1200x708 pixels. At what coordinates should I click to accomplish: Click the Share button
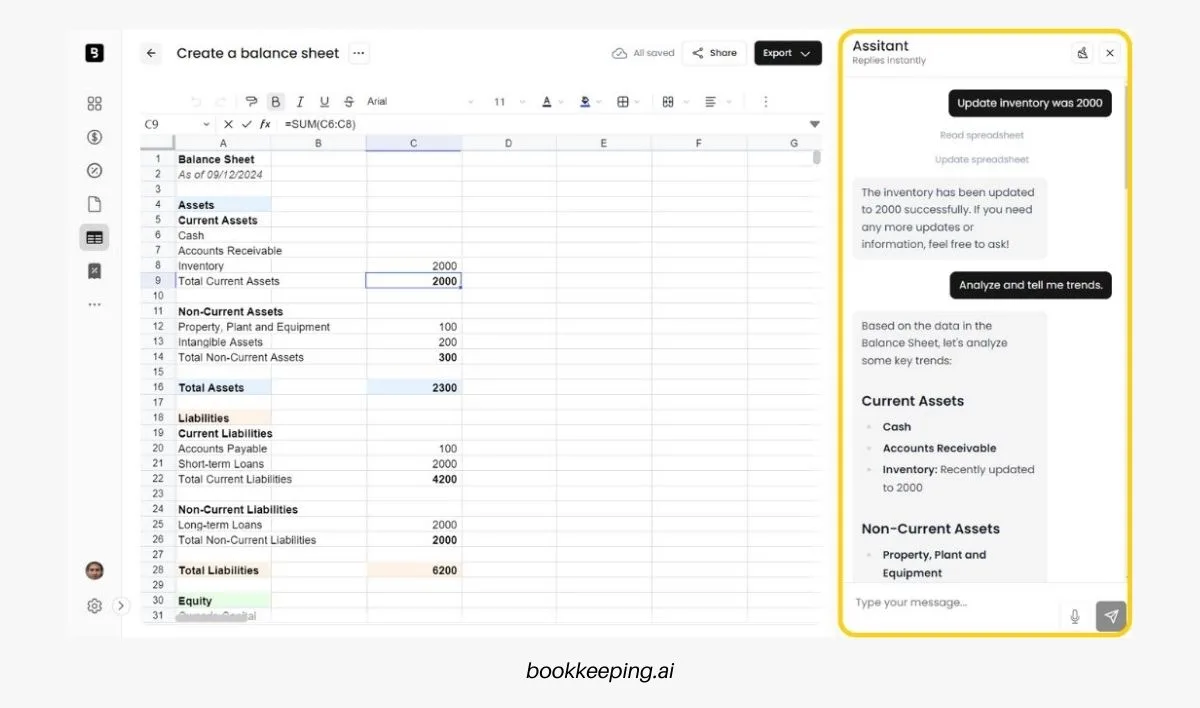click(x=714, y=53)
